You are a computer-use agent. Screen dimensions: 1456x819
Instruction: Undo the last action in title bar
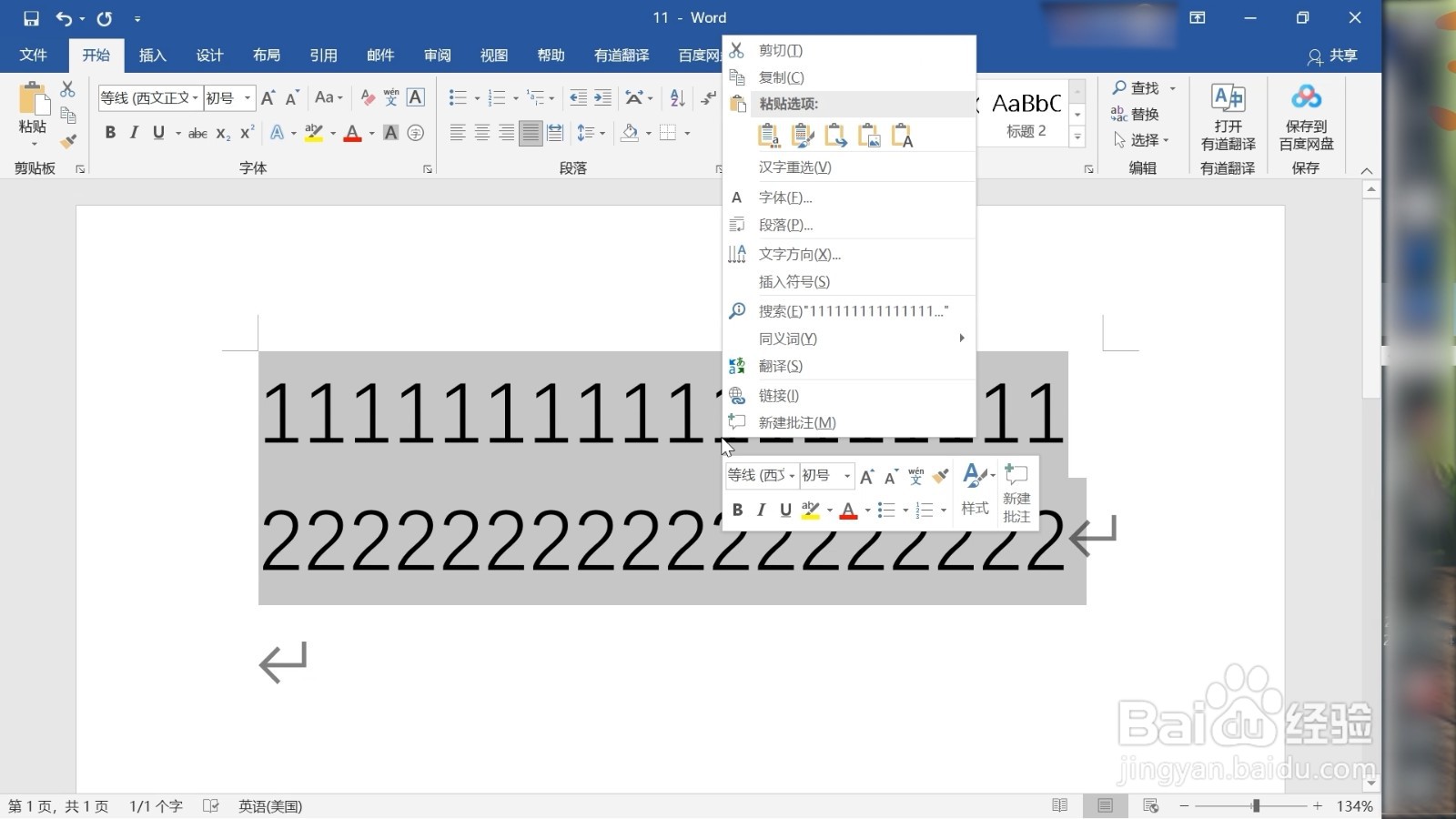pyautogui.click(x=64, y=18)
